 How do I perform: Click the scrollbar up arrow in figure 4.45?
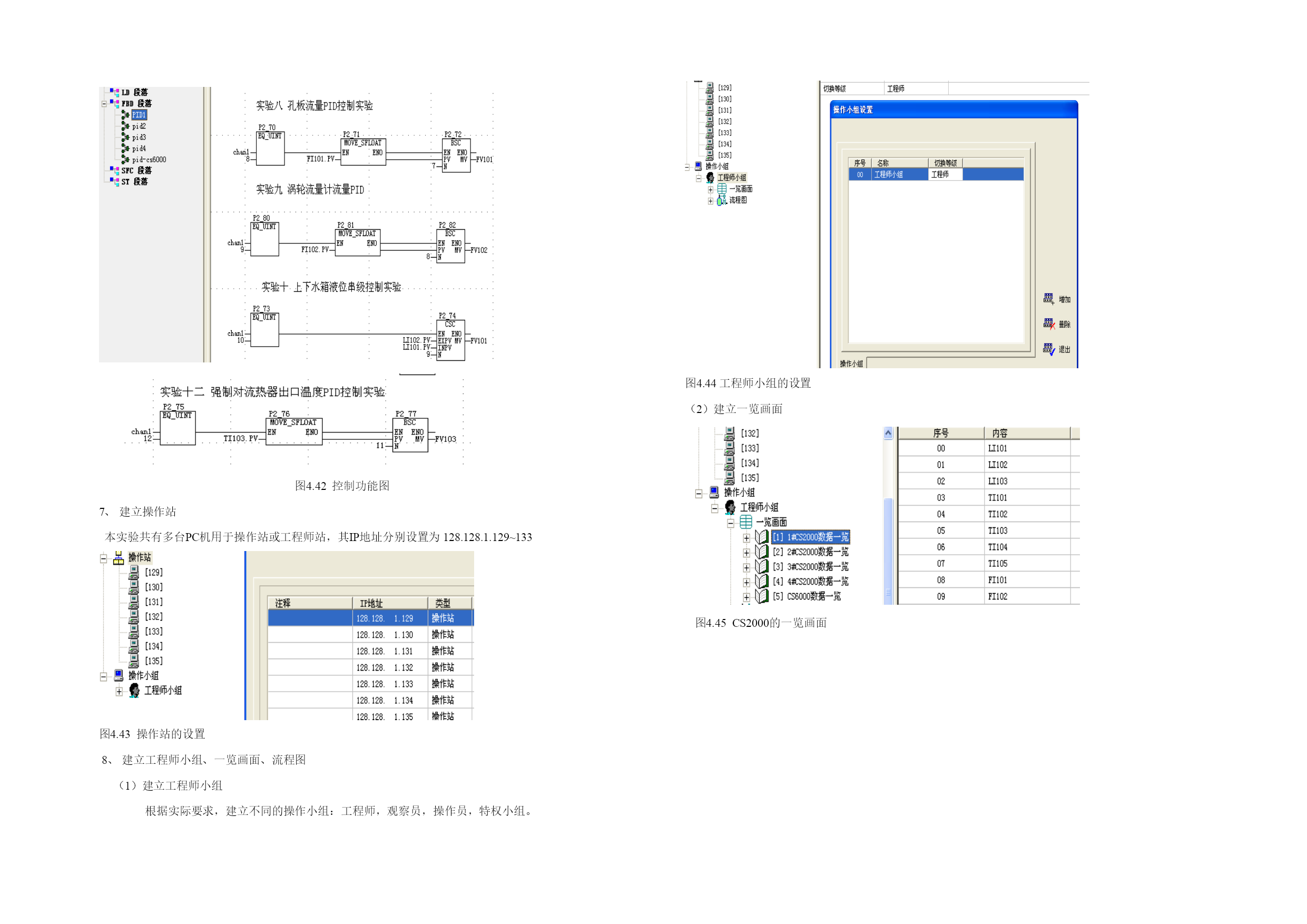[888, 433]
